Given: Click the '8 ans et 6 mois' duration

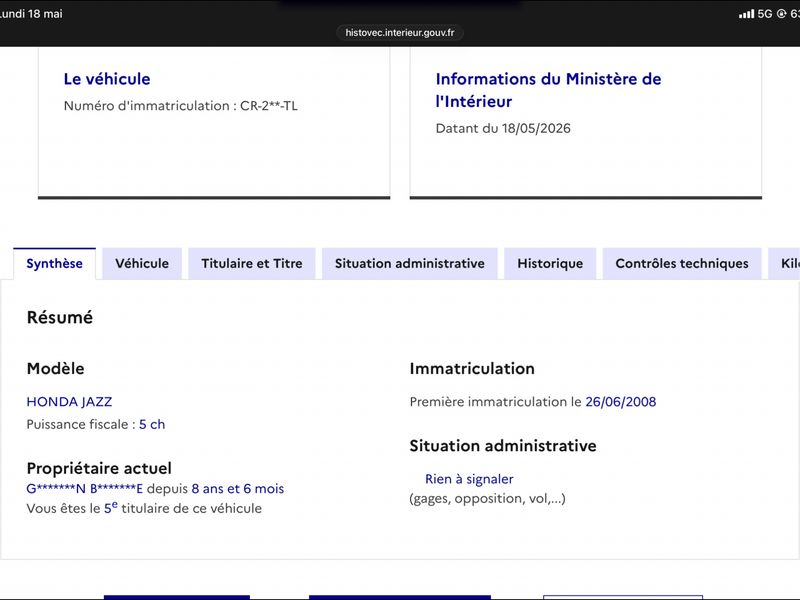Looking at the screenshot, I should [238, 489].
